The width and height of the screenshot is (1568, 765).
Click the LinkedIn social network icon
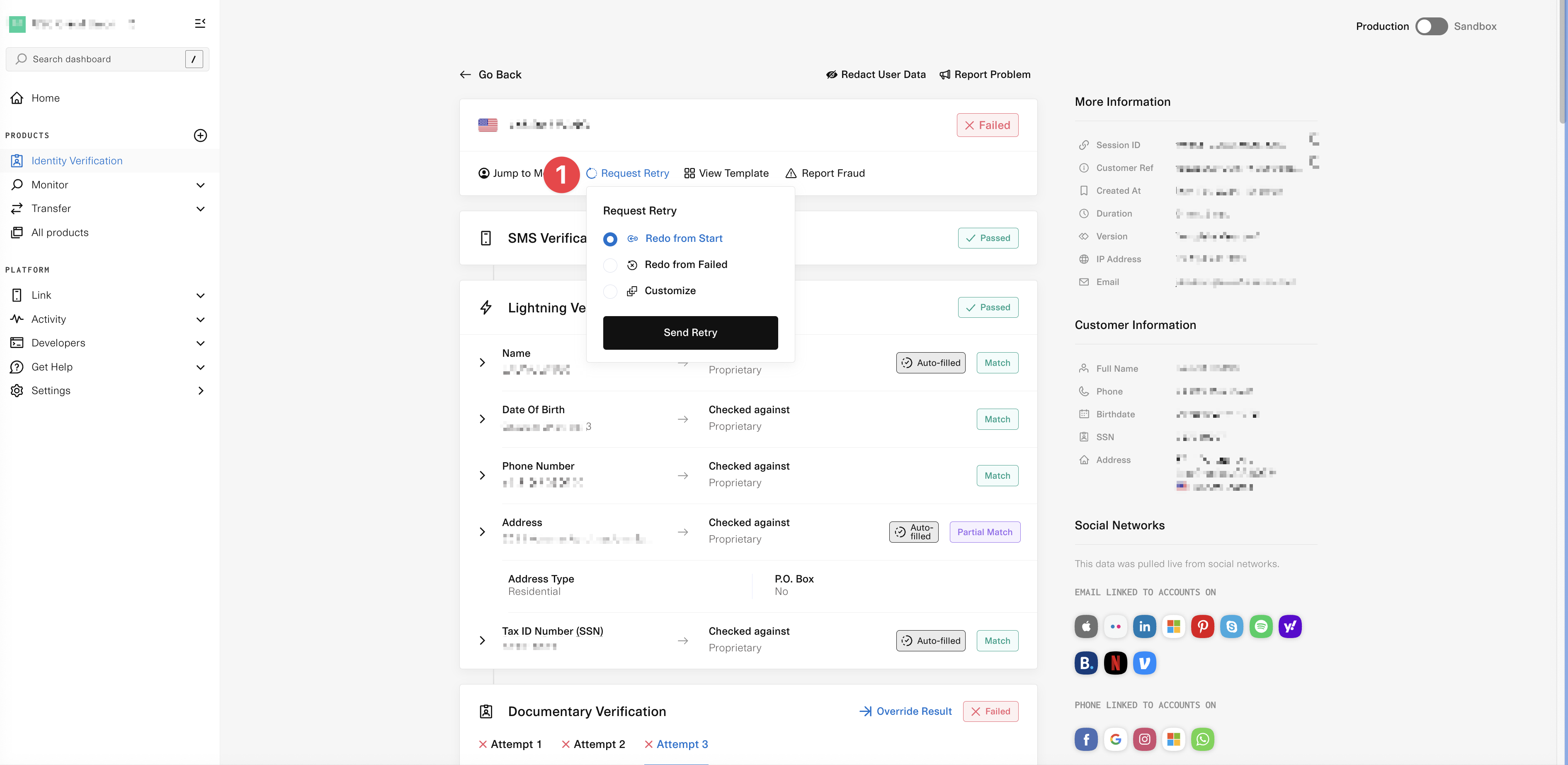point(1144,626)
